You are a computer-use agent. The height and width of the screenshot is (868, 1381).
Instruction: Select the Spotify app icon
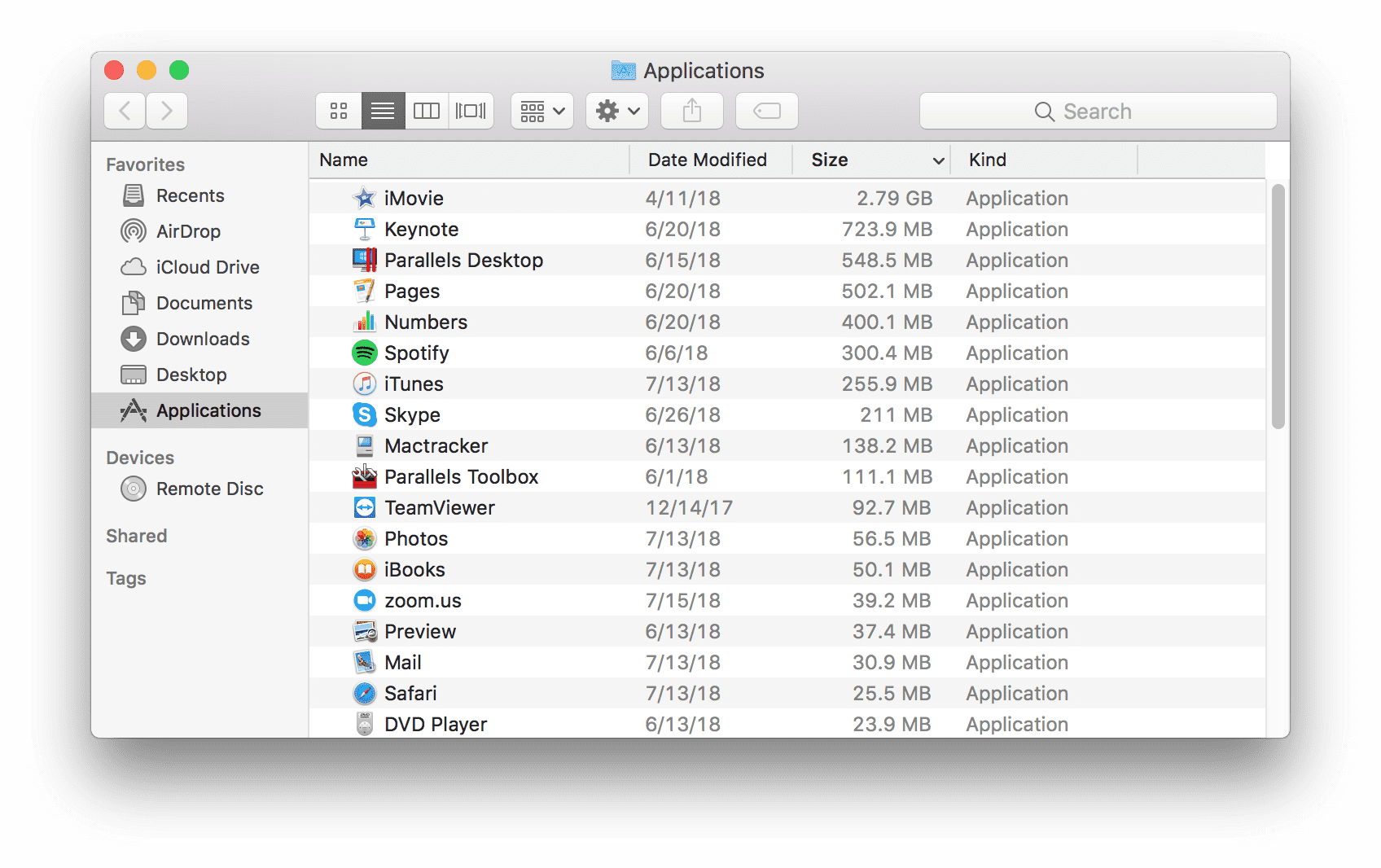click(x=364, y=353)
